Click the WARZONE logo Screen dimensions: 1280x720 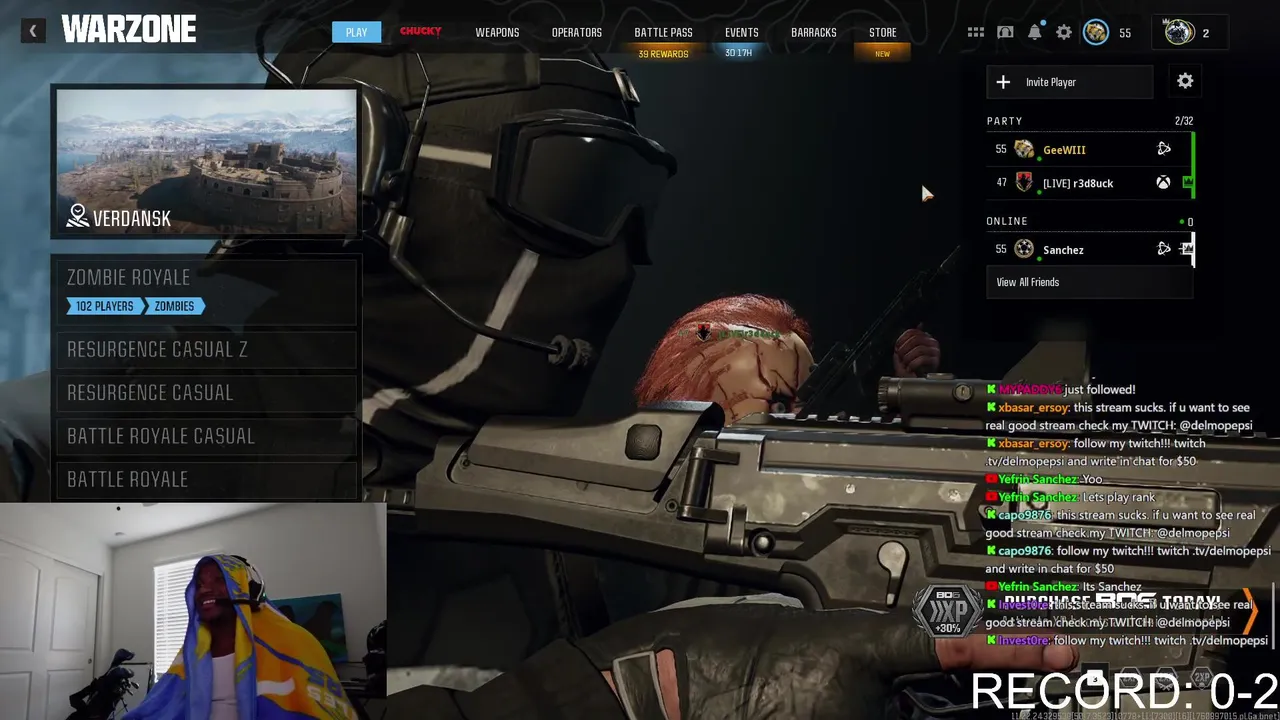coord(129,30)
